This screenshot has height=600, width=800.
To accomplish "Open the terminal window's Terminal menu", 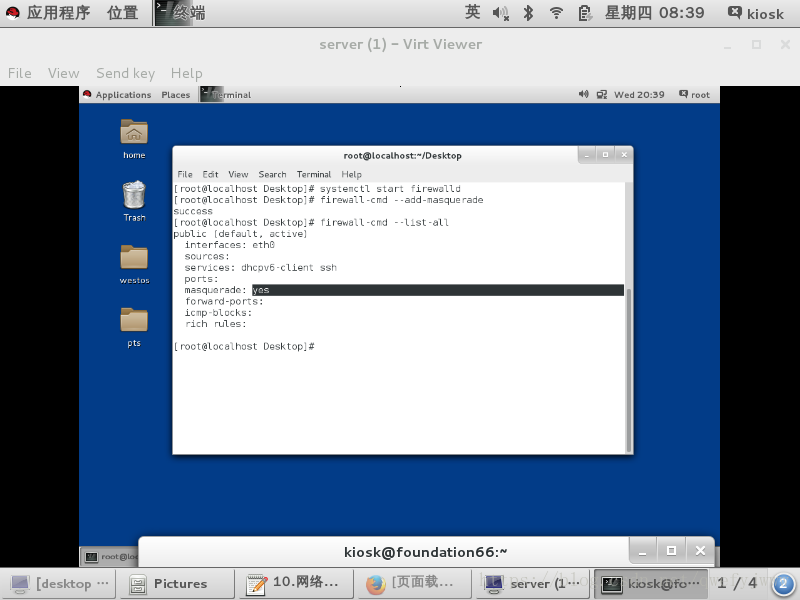I will click(x=314, y=174).
